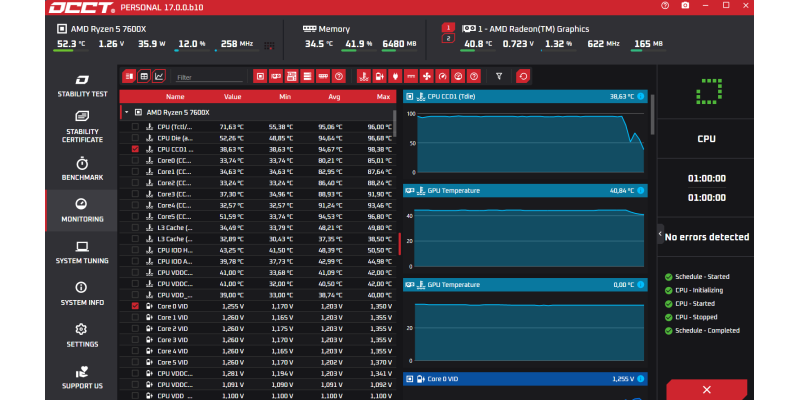Open the Monitoring section
This screenshot has height=400, width=800.
pyautogui.click(x=82, y=211)
